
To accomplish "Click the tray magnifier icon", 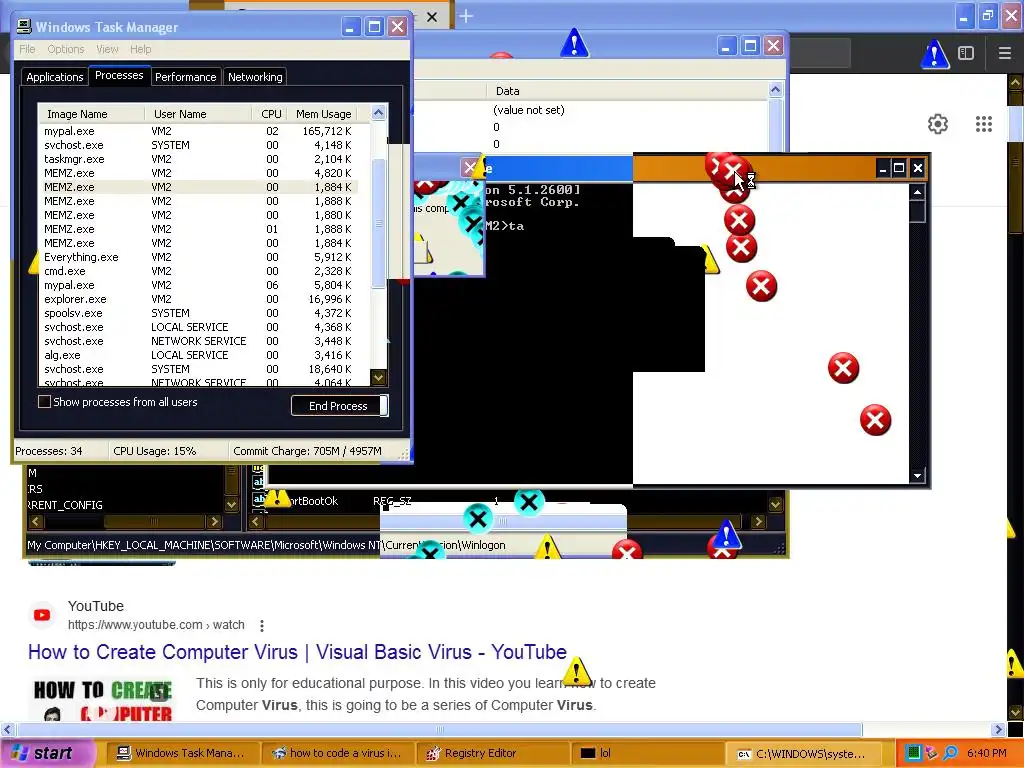I will [950, 753].
